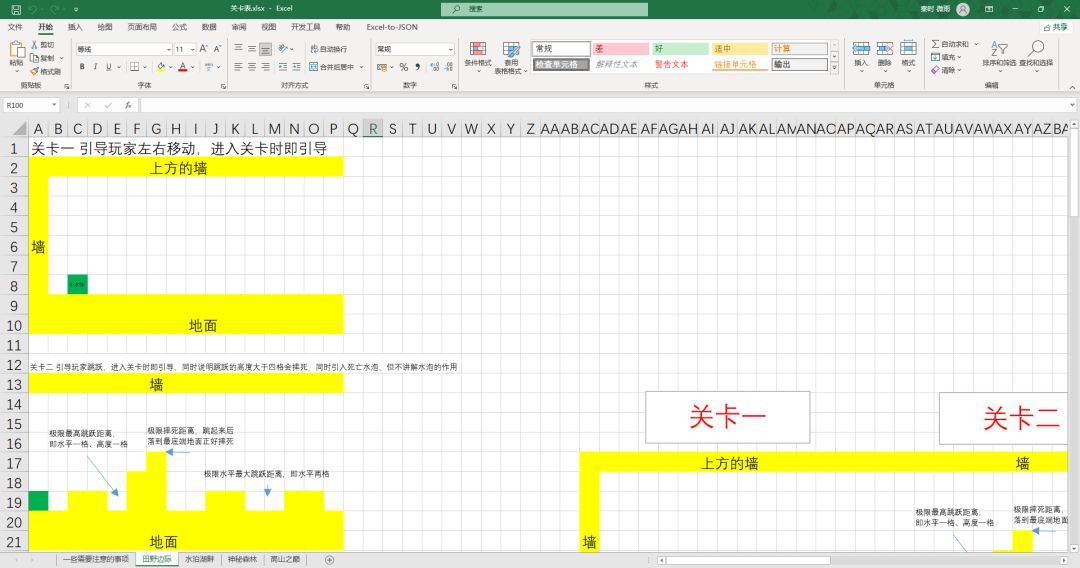Switch to the 数据 ribbon tab
This screenshot has height=568, width=1080.
click(x=209, y=27)
